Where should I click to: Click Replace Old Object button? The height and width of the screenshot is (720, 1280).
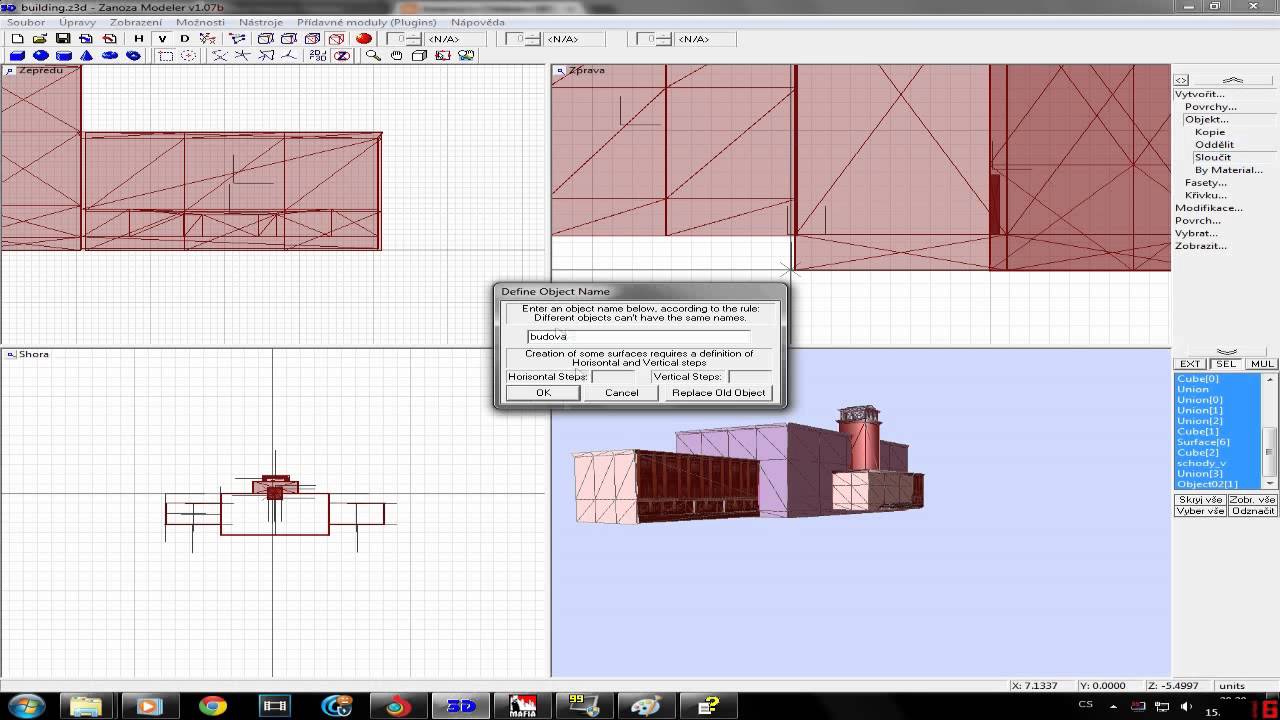tap(718, 392)
